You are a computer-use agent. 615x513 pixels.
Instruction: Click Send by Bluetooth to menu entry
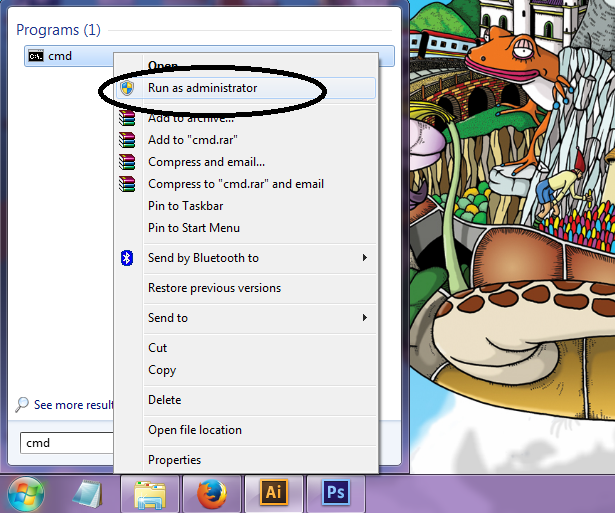click(246, 258)
